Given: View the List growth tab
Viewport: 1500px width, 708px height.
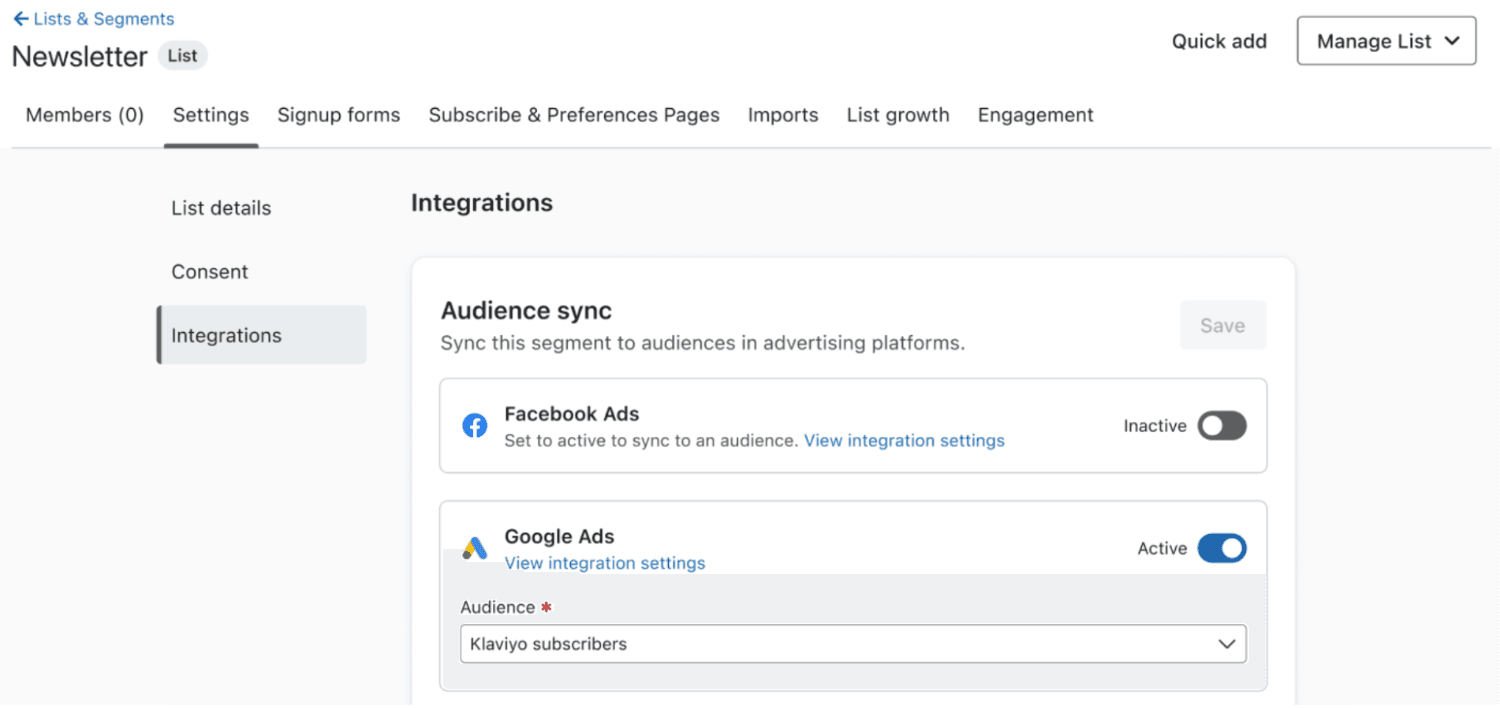Looking at the screenshot, I should [x=898, y=115].
